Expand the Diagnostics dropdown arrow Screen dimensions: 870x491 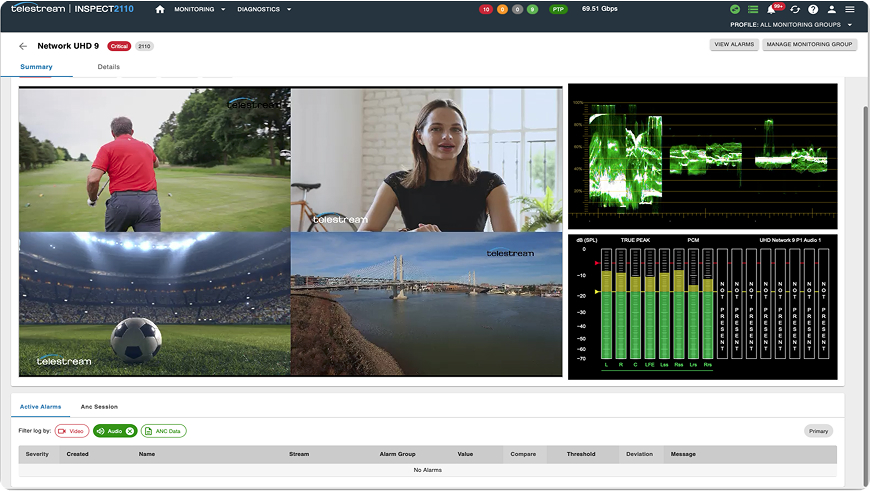(x=289, y=9)
